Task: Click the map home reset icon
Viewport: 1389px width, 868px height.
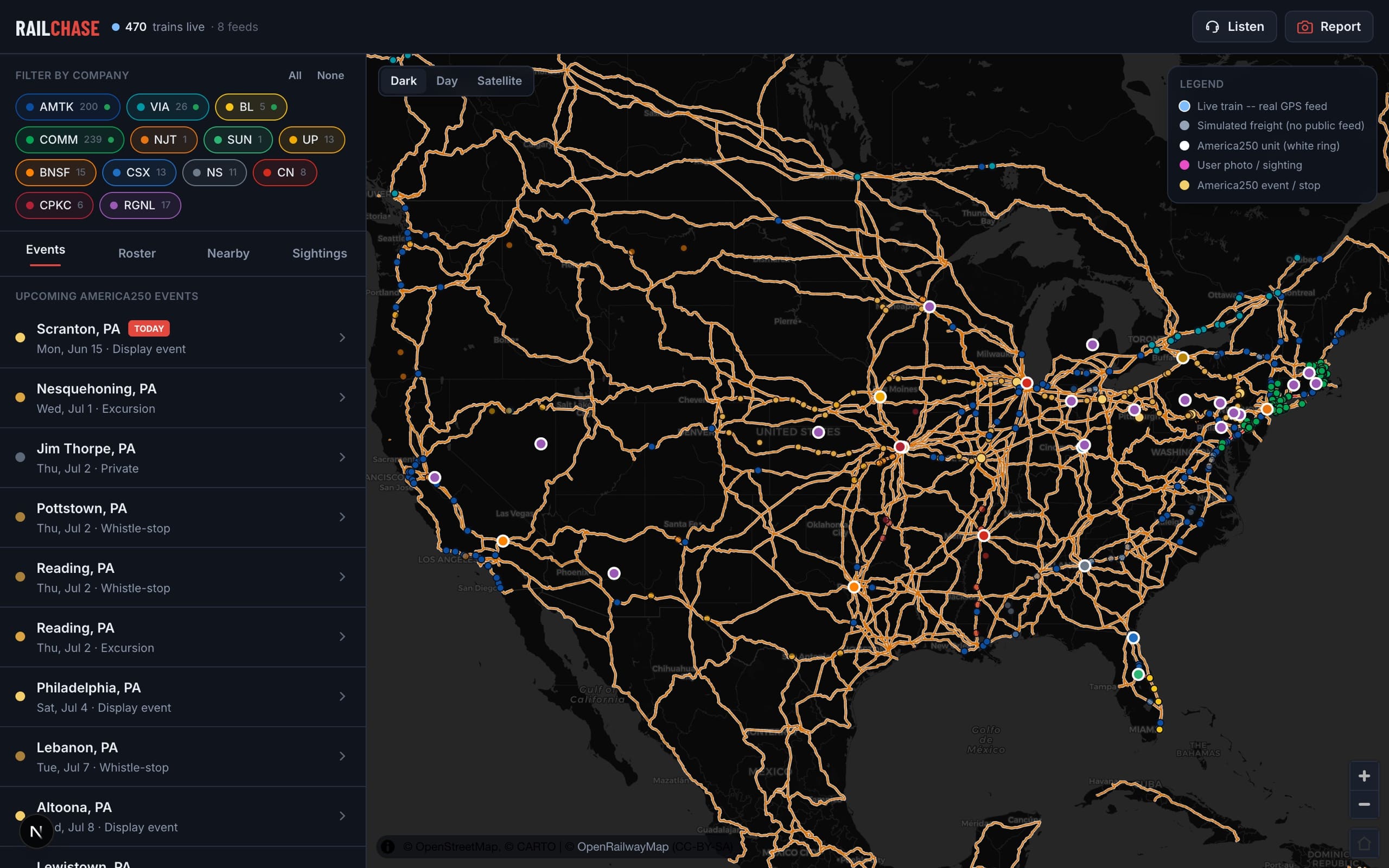Action: (1363, 843)
